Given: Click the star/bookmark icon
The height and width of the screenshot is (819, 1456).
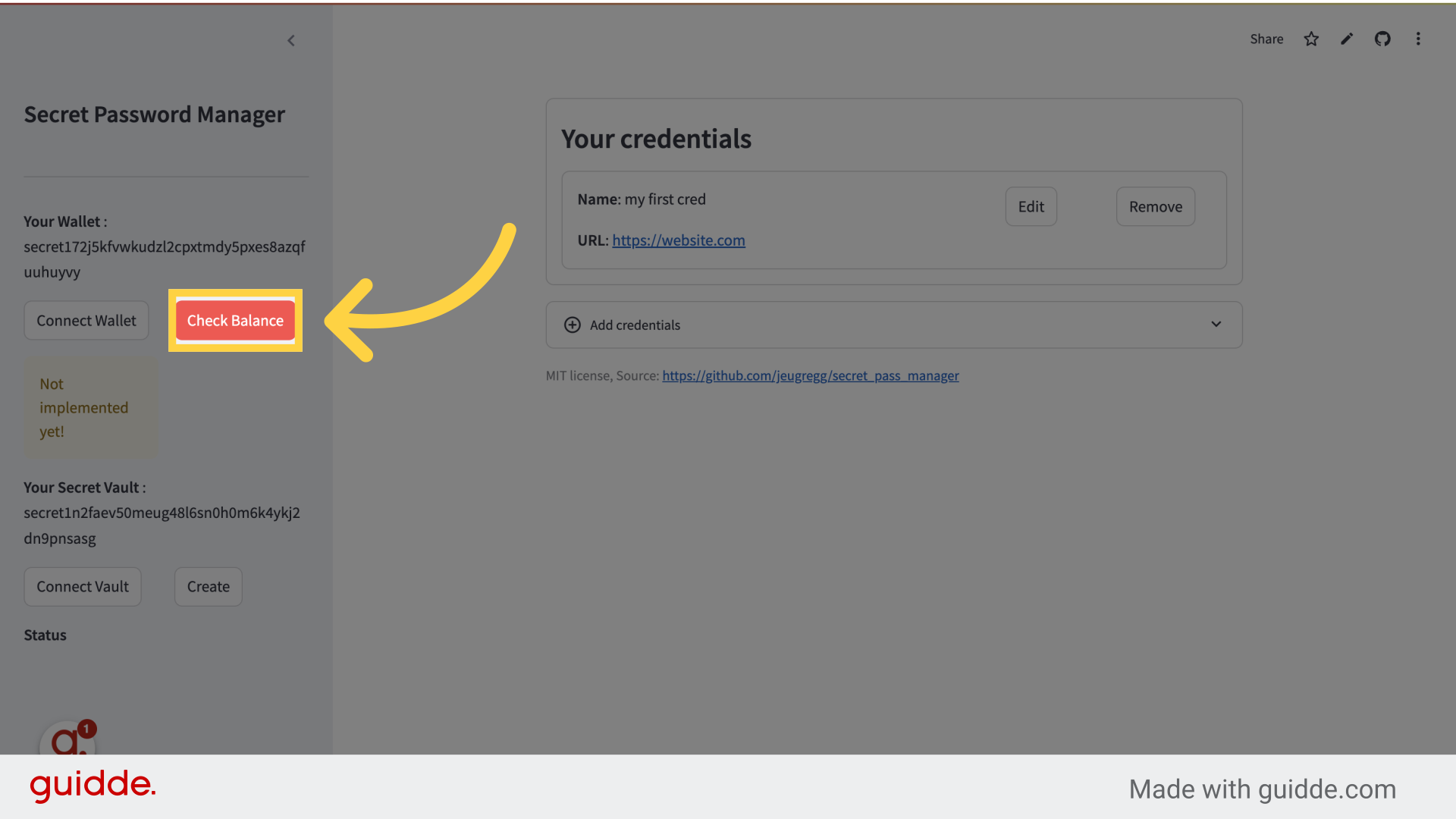Looking at the screenshot, I should pyautogui.click(x=1311, y=39).
